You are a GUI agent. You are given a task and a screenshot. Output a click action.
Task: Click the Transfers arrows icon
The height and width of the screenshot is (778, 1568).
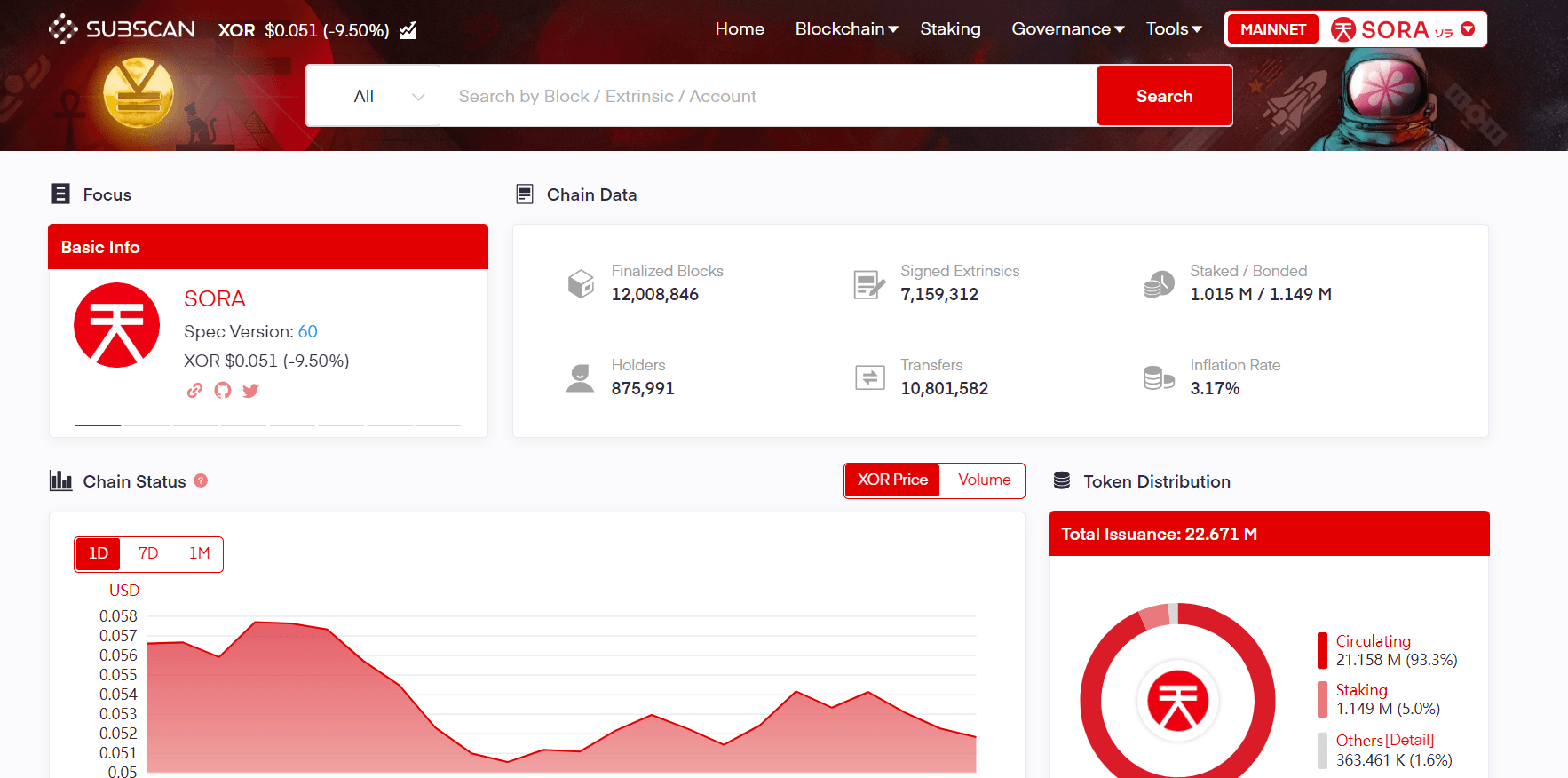click(869, 377)
